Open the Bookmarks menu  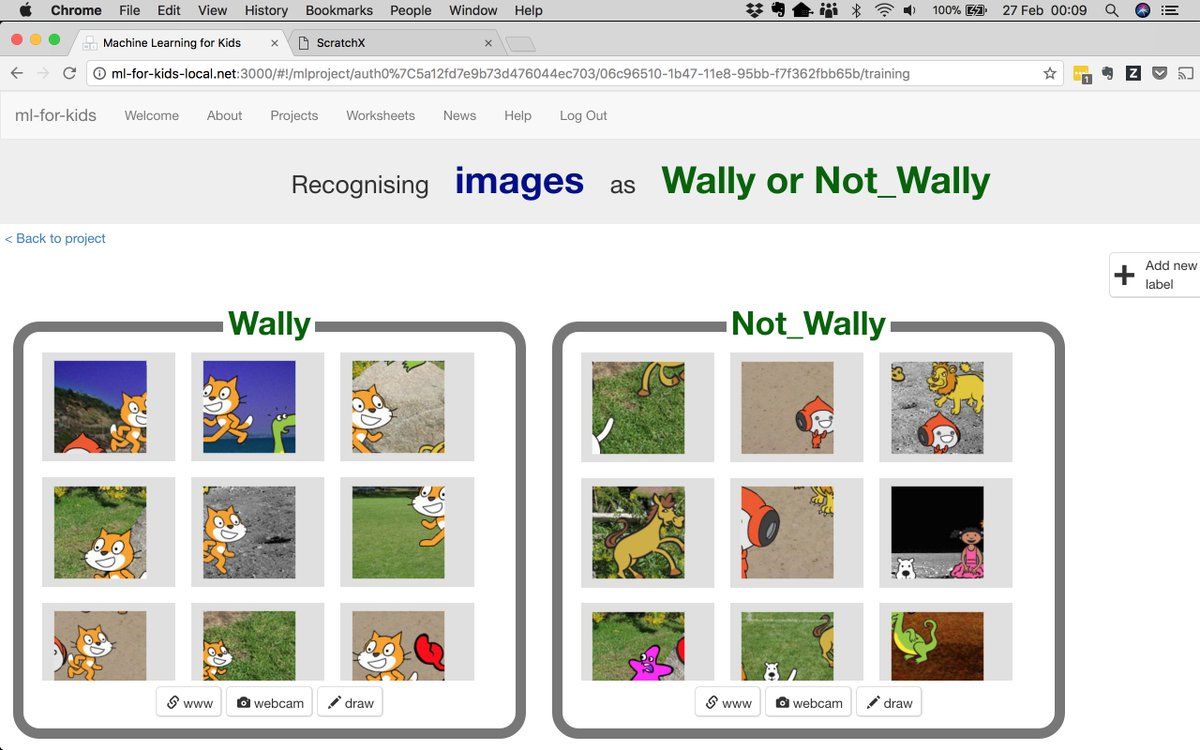(341, 10)
